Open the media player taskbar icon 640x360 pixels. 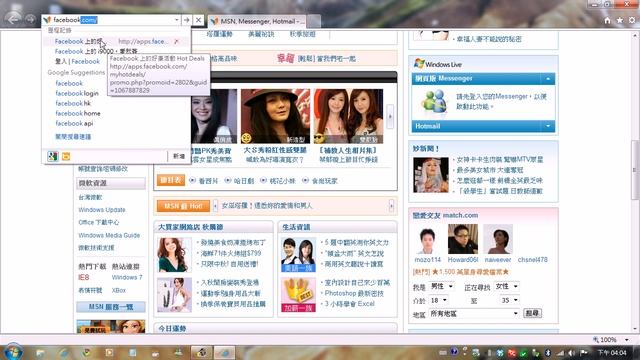[x=109, y=352]
